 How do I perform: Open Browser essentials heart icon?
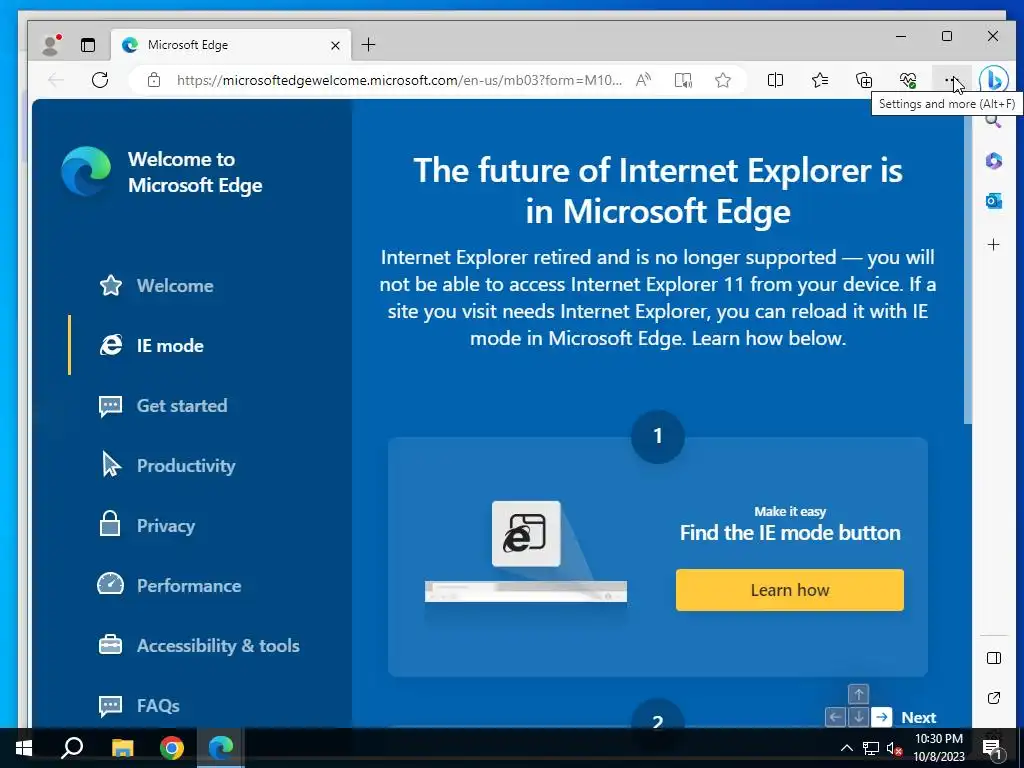tap(908, 80)
